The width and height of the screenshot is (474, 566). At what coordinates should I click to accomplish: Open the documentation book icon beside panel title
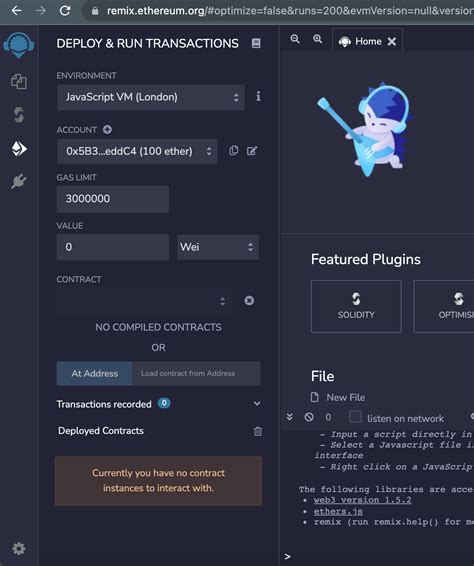pos(256,43)
